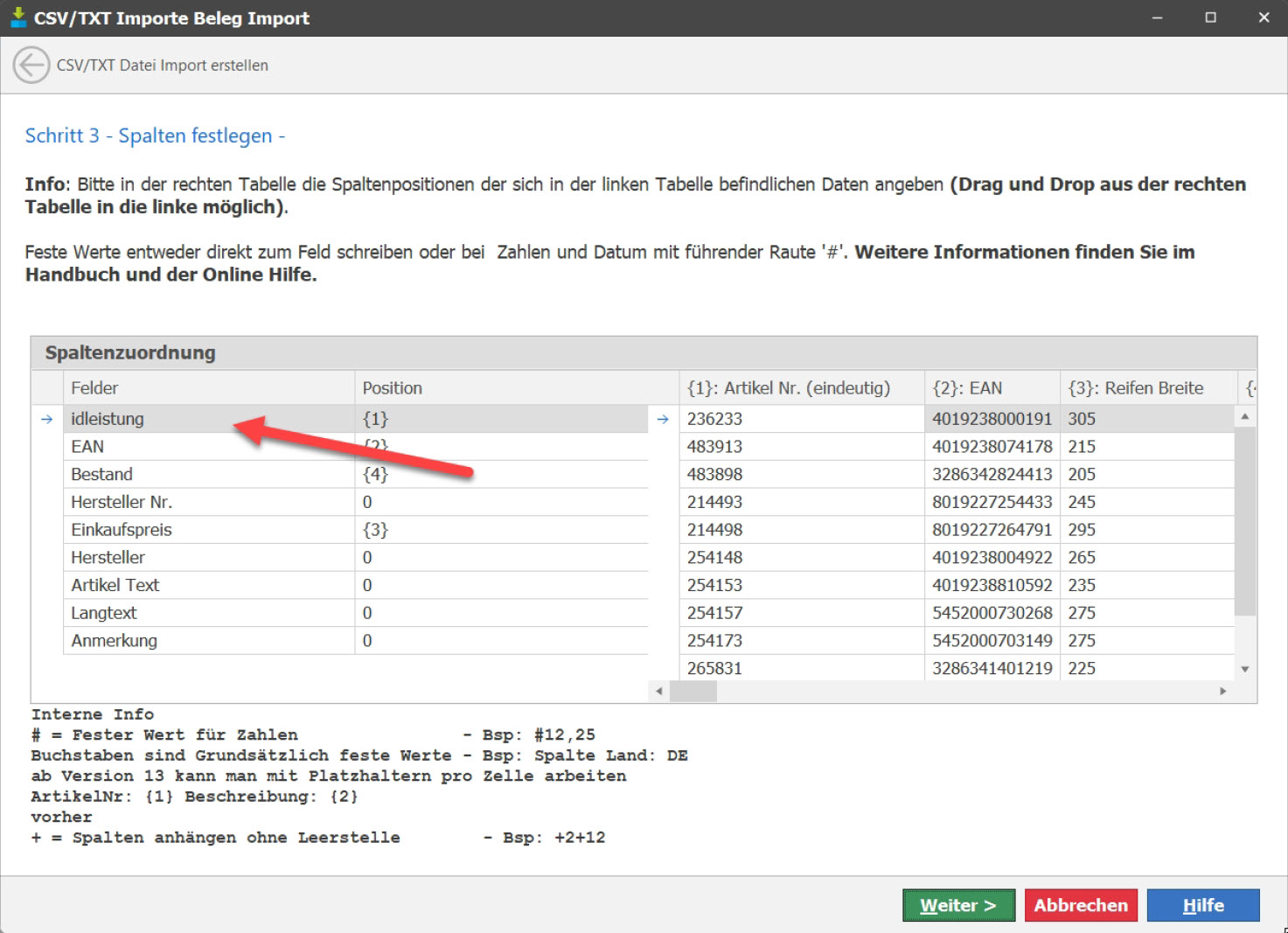The image size is (1288, 933).
Task: Select Reifen Breite cell 295
Action: coord(1147,530)
